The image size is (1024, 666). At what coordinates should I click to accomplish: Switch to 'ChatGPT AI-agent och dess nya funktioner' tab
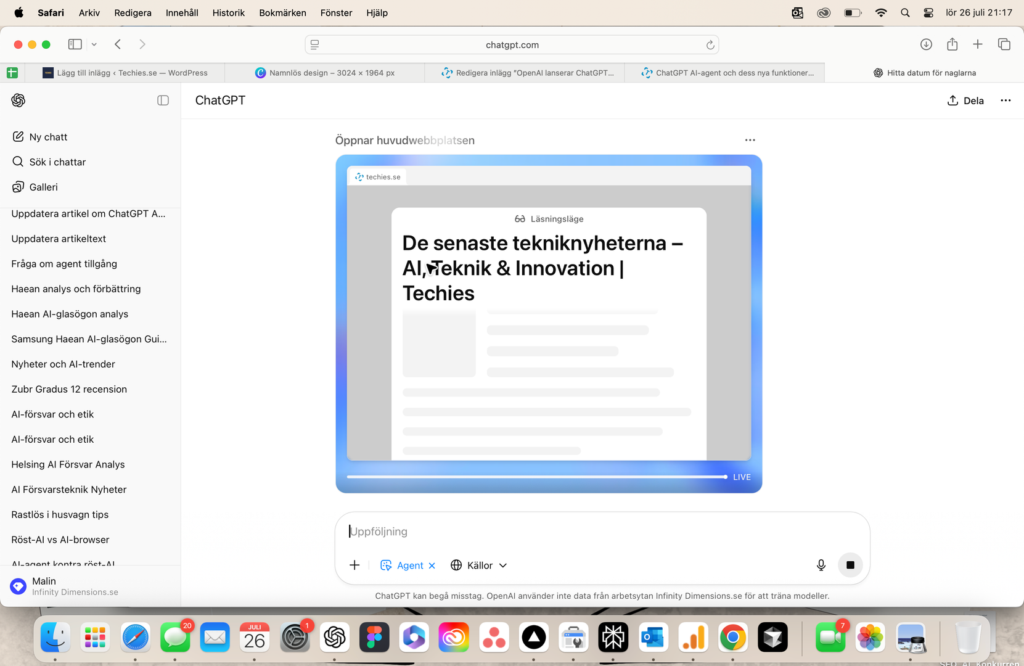[x=725, y=73]
